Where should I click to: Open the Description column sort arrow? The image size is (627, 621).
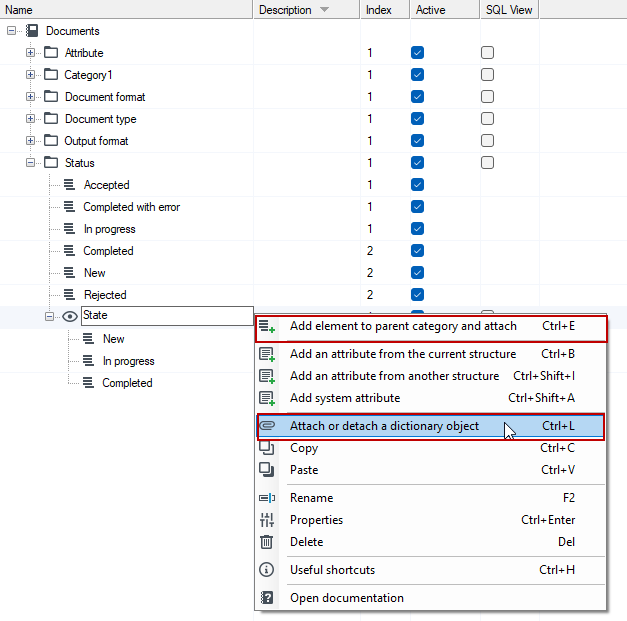pos(324,10)
